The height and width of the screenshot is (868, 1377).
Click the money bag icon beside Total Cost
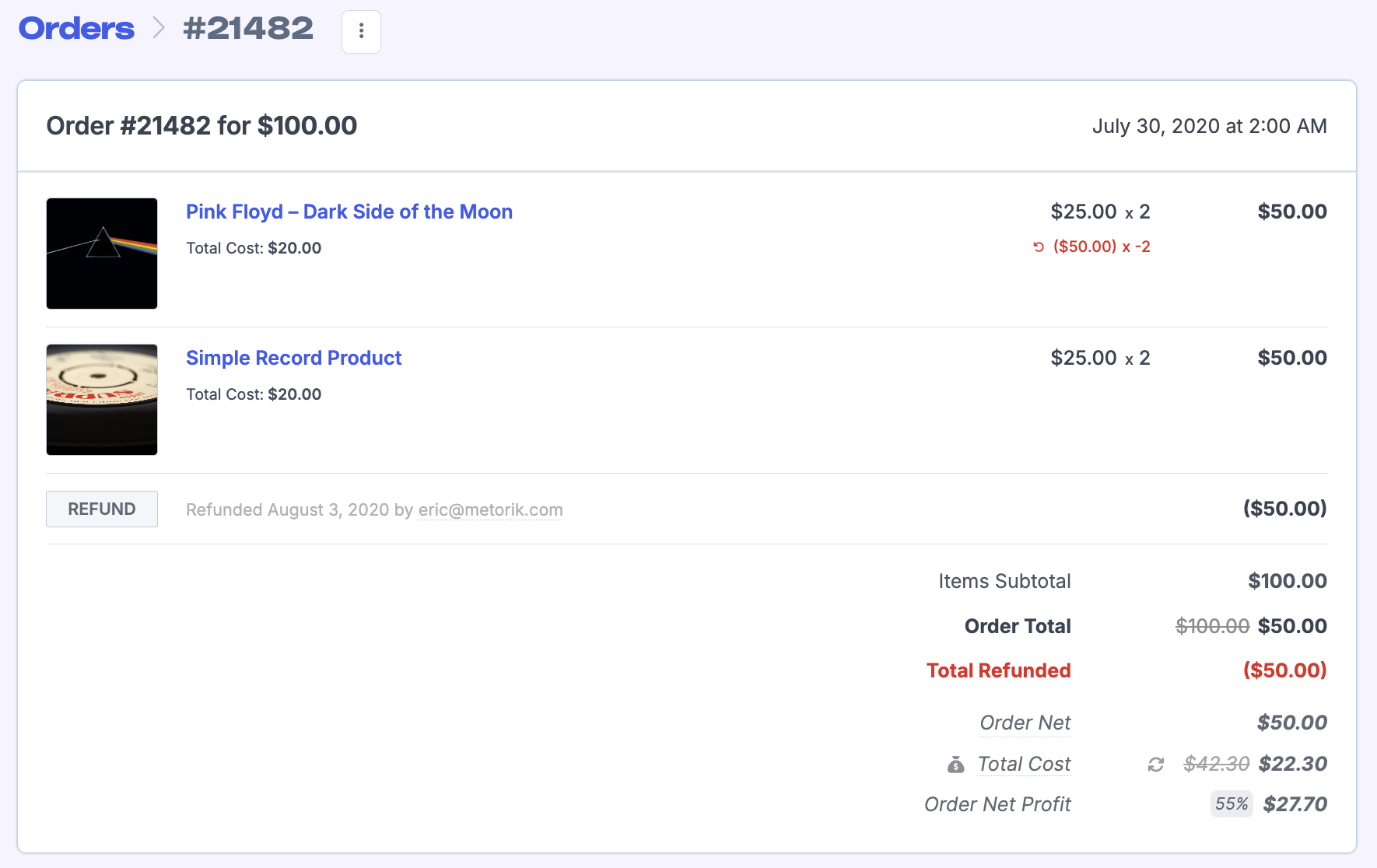[956, 765]
